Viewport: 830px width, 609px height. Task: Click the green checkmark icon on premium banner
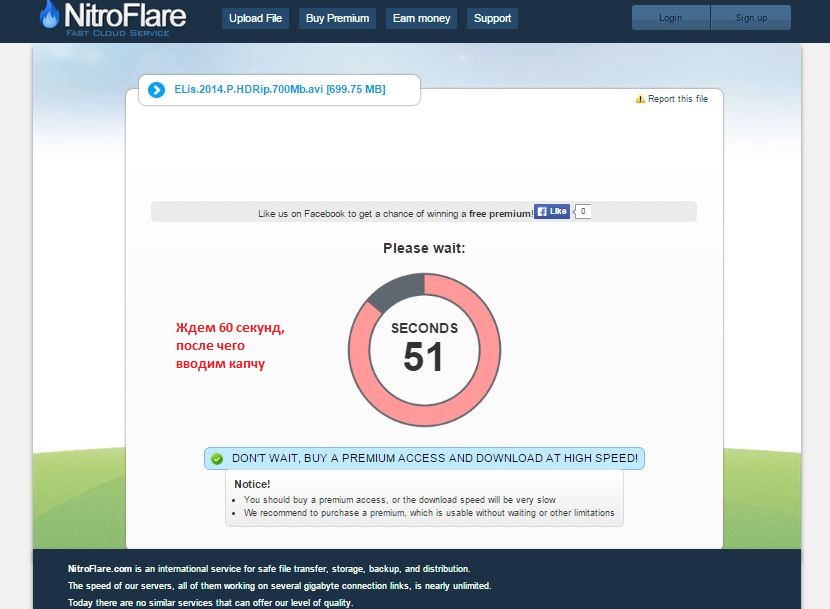coord(216,459)
